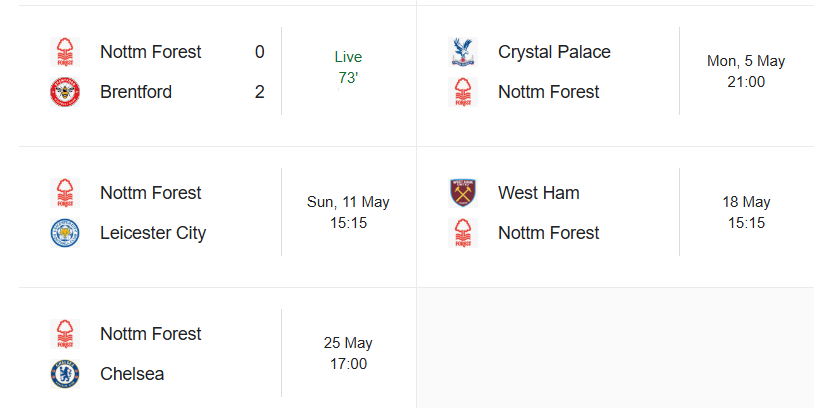Click the West Ham hammers crest
833x408 pixels.
(463, 193)
